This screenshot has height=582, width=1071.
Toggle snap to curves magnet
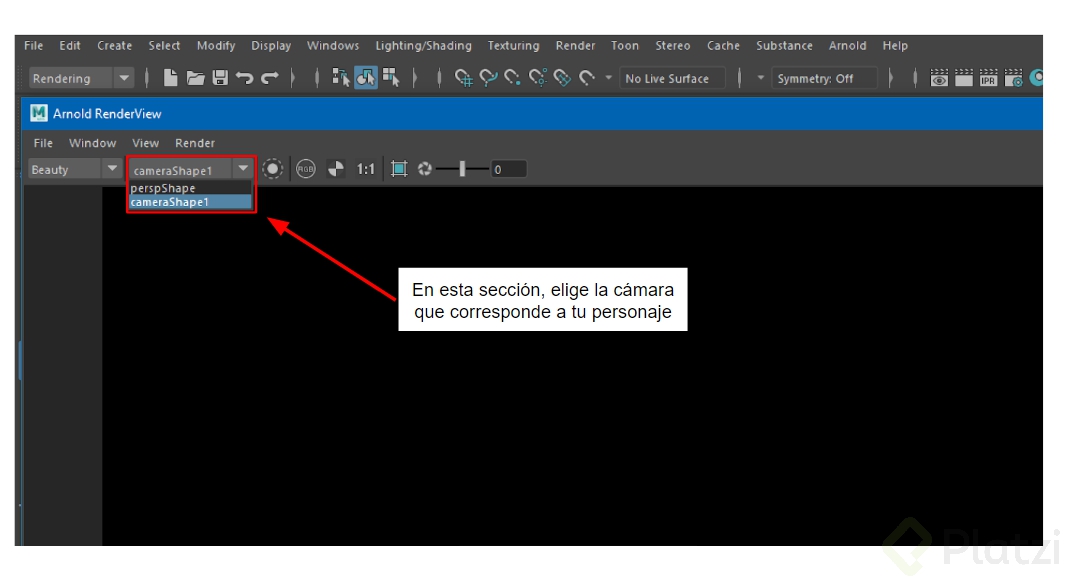click(488, 78)
